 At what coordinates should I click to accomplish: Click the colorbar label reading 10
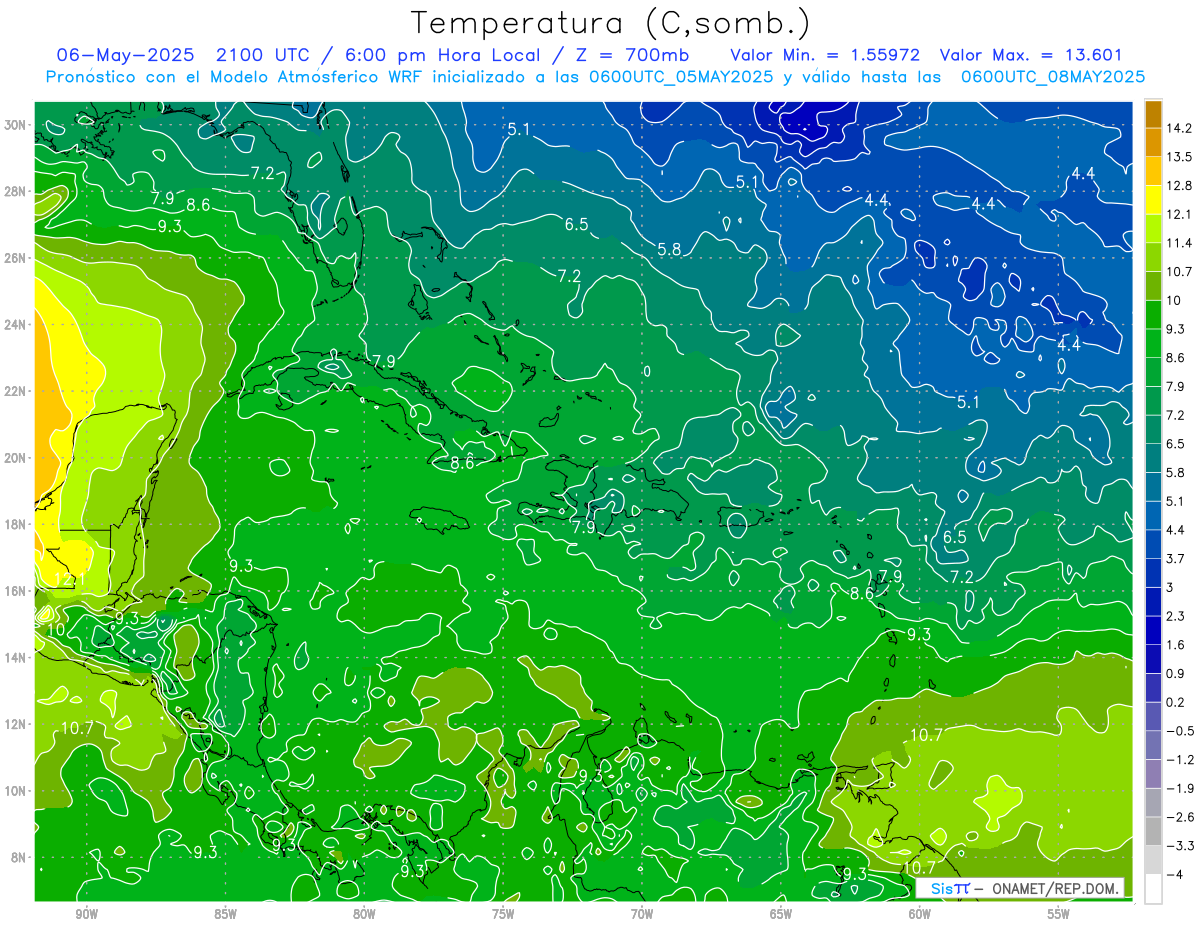[1174, 300]
